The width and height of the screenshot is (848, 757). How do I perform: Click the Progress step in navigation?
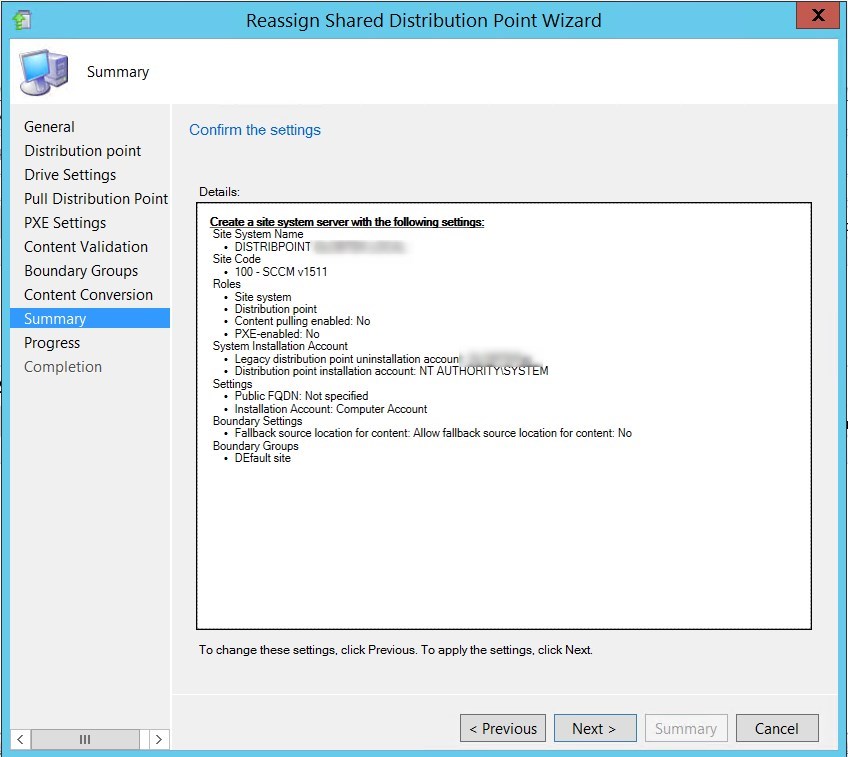click(53, 343)
